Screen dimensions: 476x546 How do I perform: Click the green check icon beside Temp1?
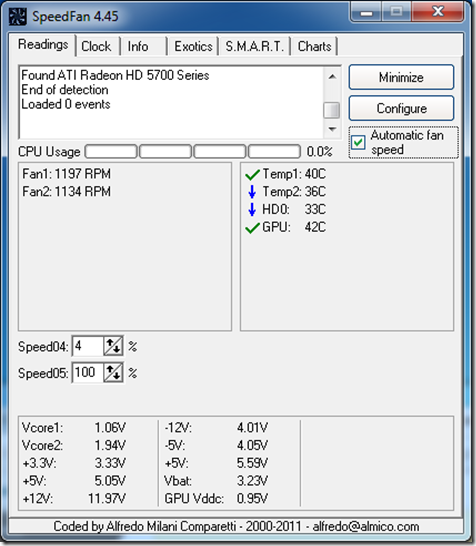252,174
